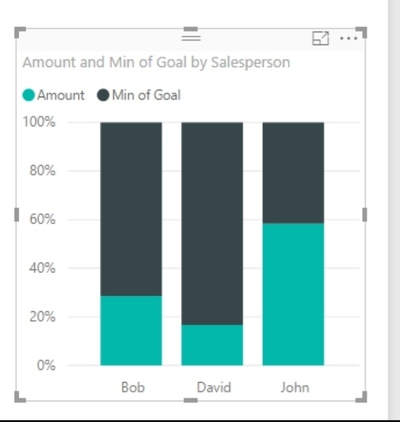Click the top-left corner resize handle
Viewport: 400px width, 422px height.
point(20,32)
